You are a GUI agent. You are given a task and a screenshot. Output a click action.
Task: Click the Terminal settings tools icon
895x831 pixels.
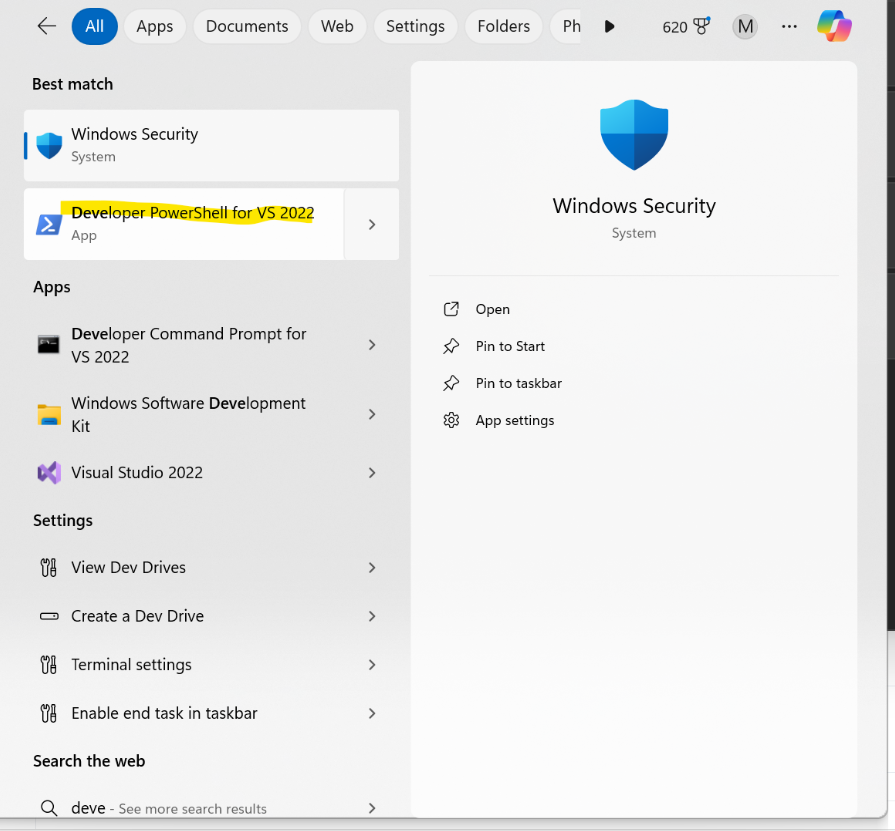pyautogui.click(x=49, y=664)
